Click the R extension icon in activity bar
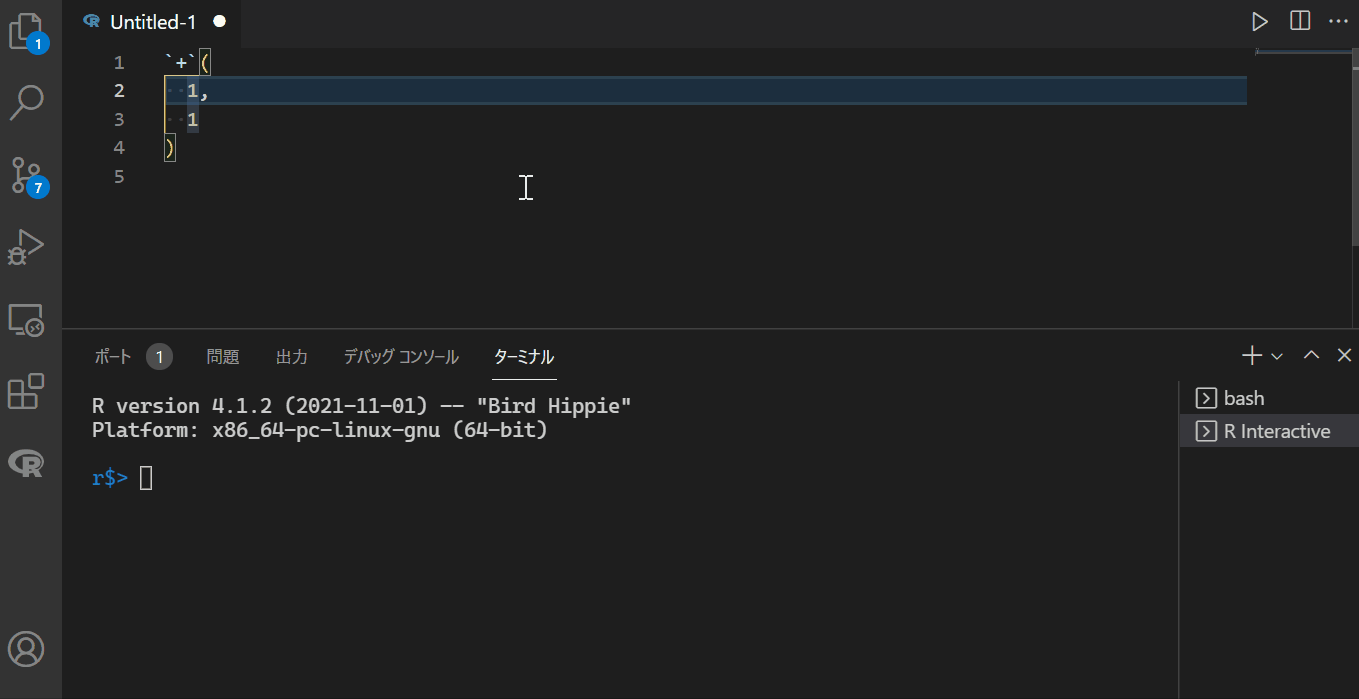The width and height of the screenshot is (1359, 699). [x=27, y=463]
